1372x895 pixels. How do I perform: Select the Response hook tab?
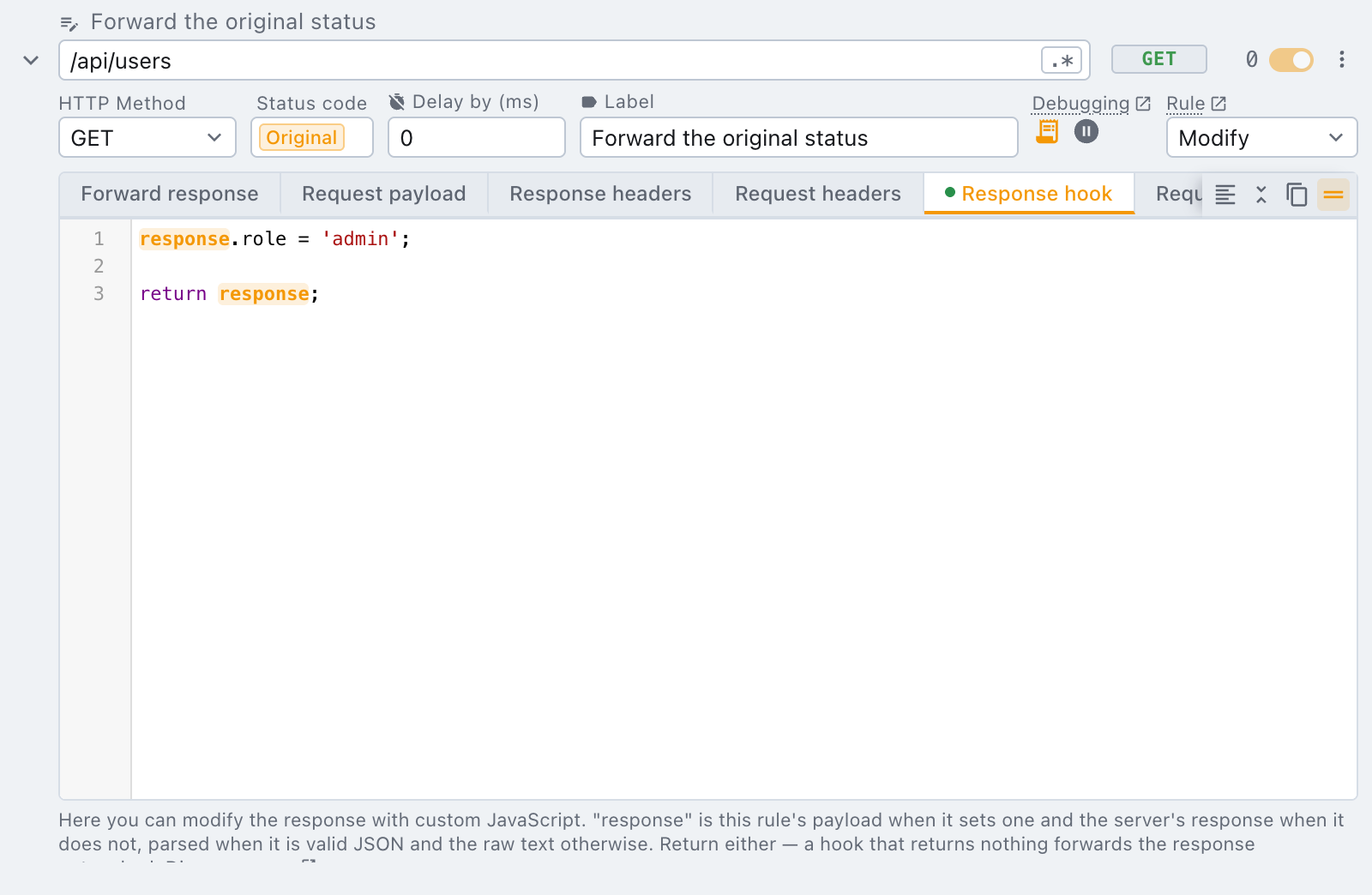[1029, 194]
